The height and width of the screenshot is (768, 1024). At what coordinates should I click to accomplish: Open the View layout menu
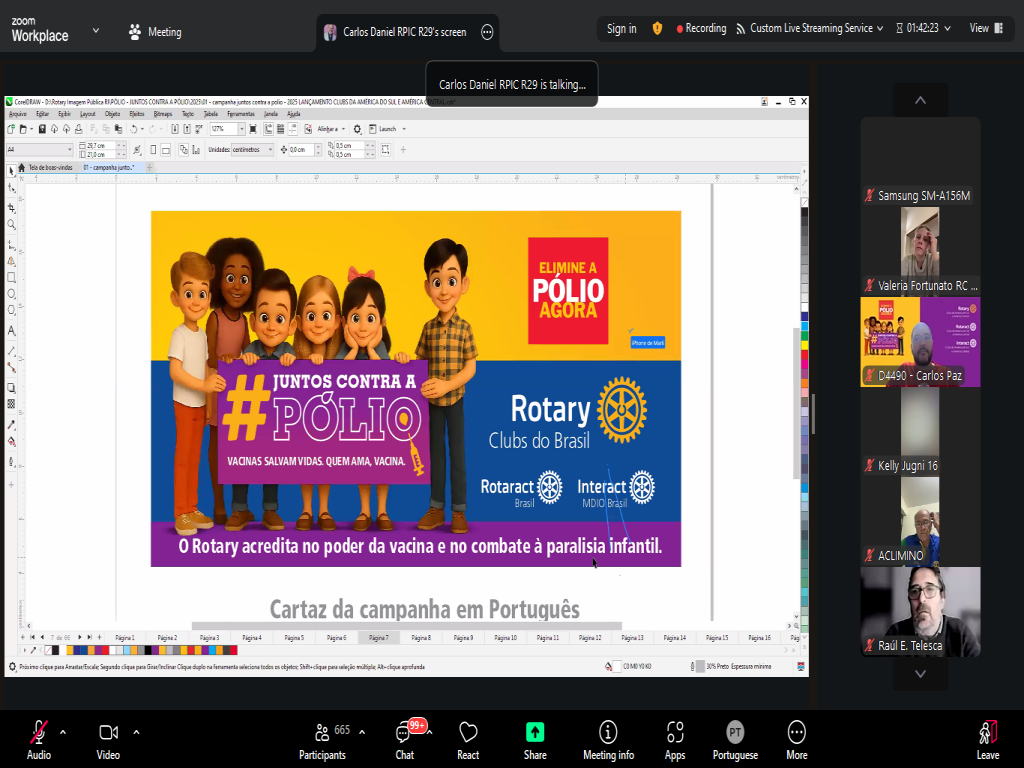pos(985,29)
